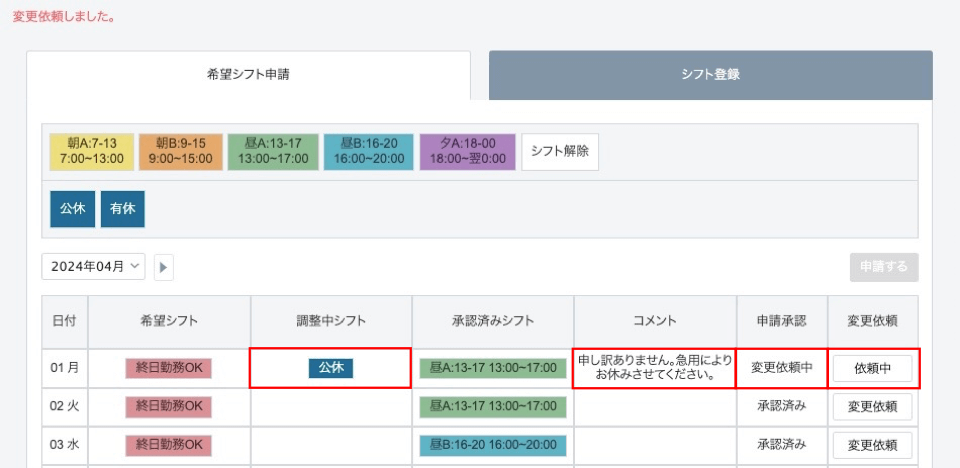The height and width of the screenshot is (468, 960).
Task: Select the 有休 paid leave button
Action: click(x=122, y=209)
